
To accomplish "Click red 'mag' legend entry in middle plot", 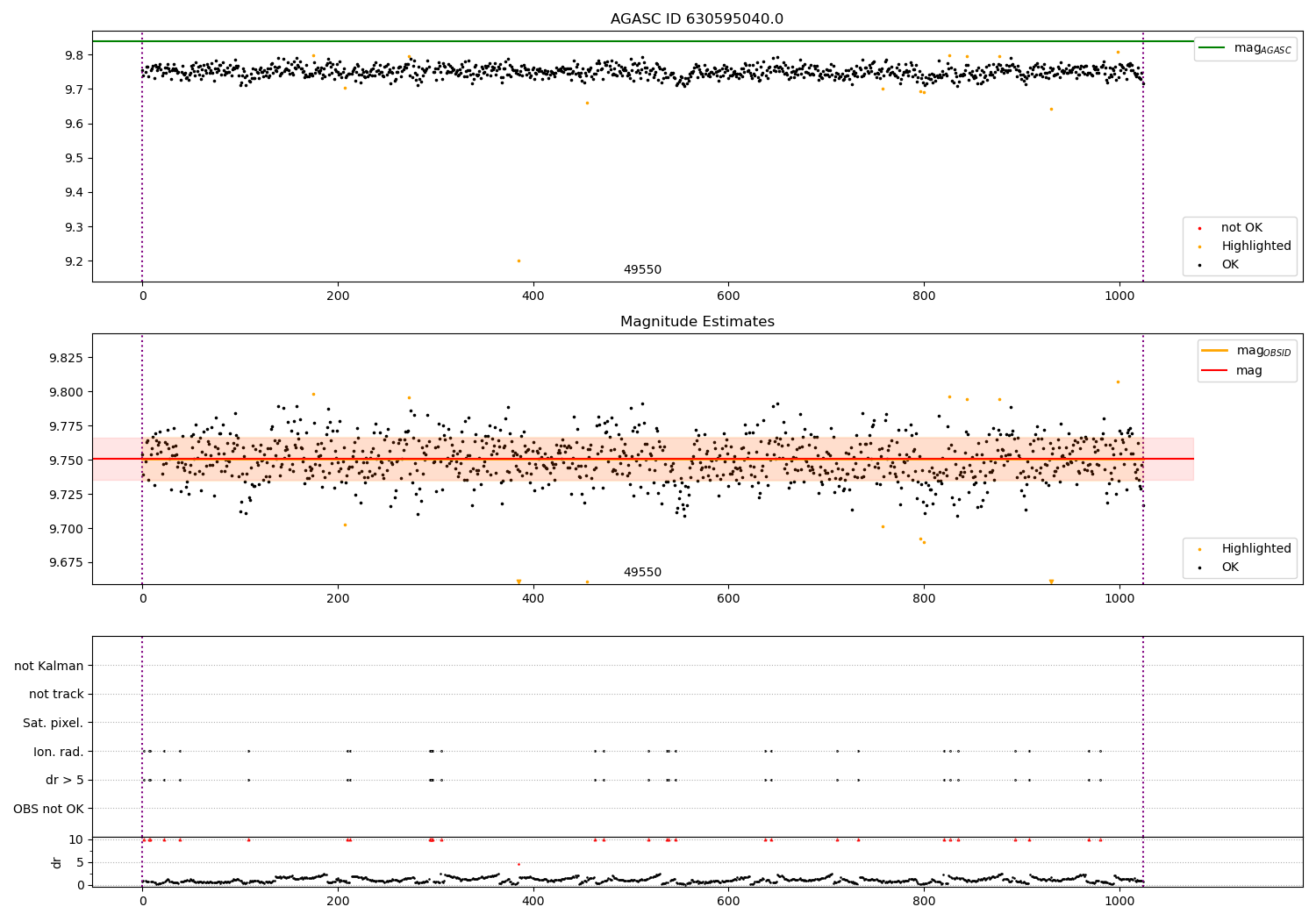I will coord(1233,370).
